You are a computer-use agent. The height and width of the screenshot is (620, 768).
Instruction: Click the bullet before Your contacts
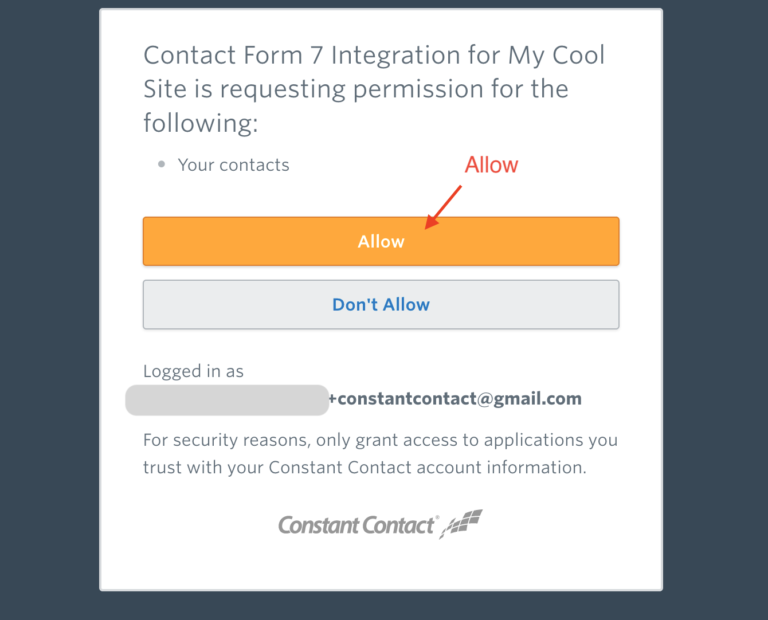click(x=161, y=165)
